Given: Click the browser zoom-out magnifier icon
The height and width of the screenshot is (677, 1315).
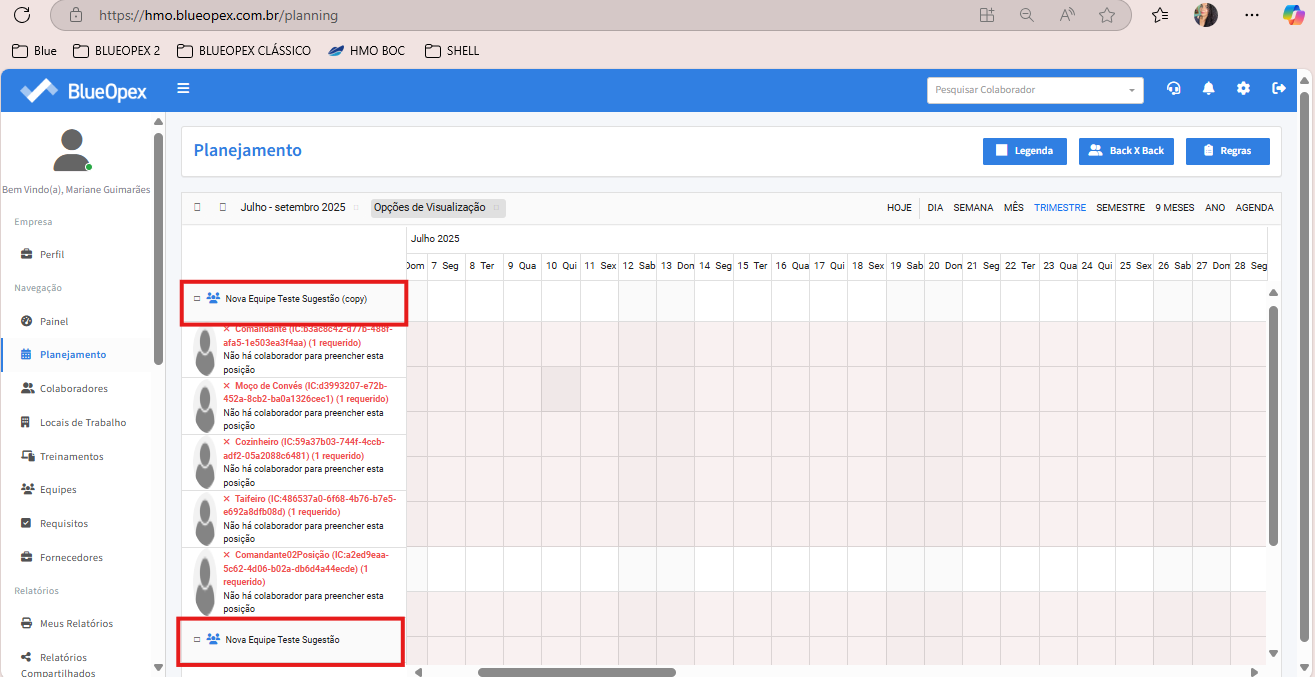Looking at the screenshot, I should pos(1026,15).
